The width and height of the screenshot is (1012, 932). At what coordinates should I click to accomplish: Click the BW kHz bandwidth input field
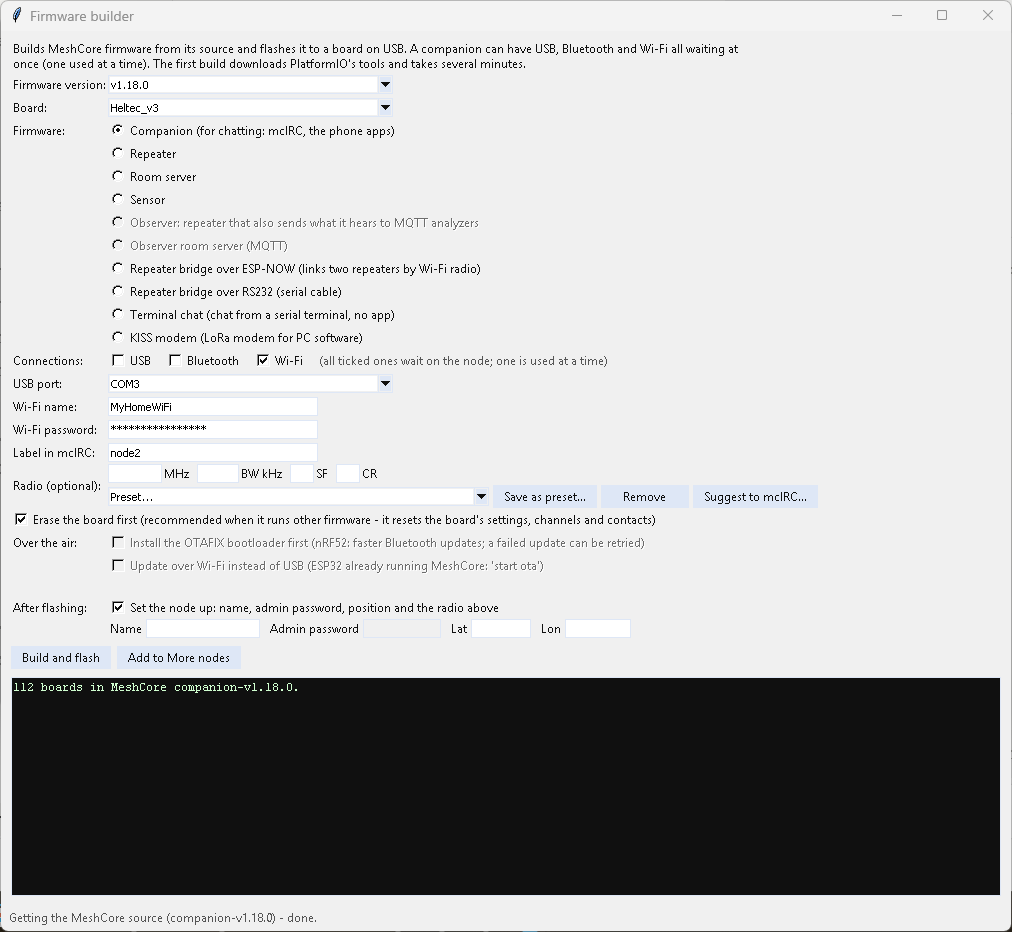coord(218,474)
